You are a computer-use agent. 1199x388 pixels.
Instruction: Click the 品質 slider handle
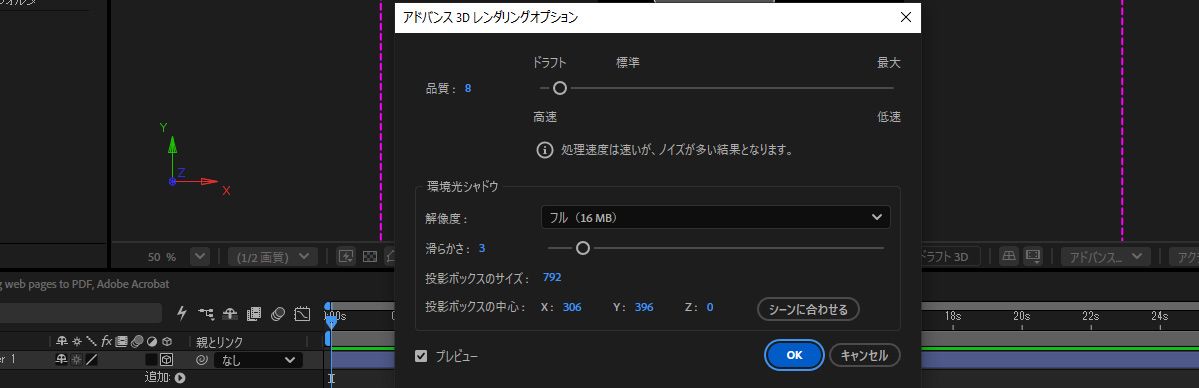(560, 88)
